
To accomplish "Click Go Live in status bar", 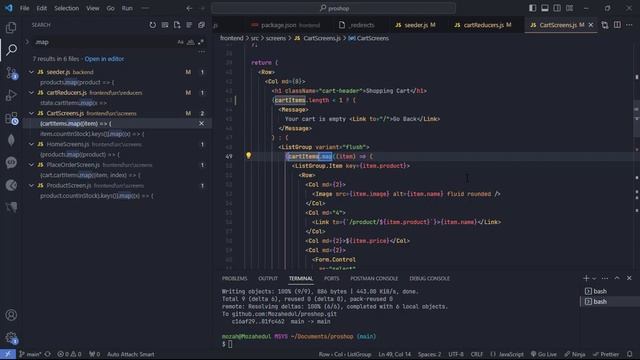I will [544, 354].
